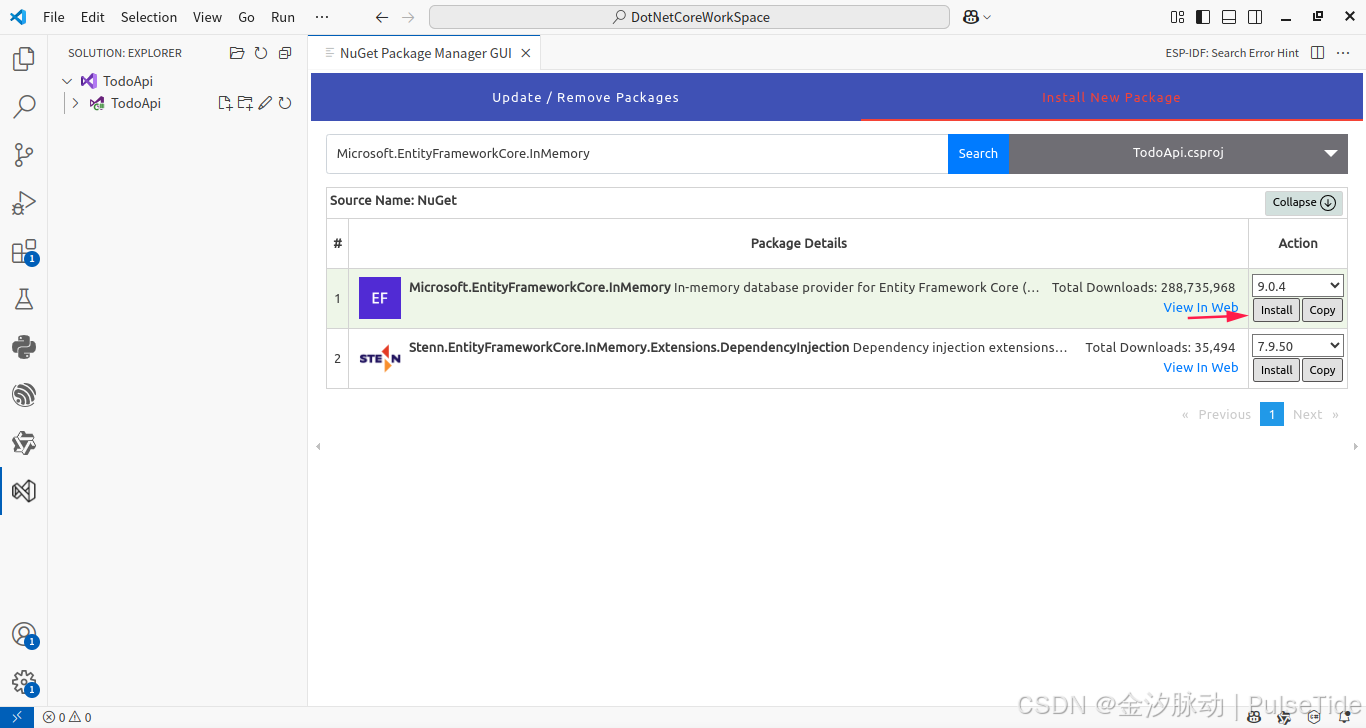
Task: Open the Copilot chat icon
Action: [x=970, y=17]
